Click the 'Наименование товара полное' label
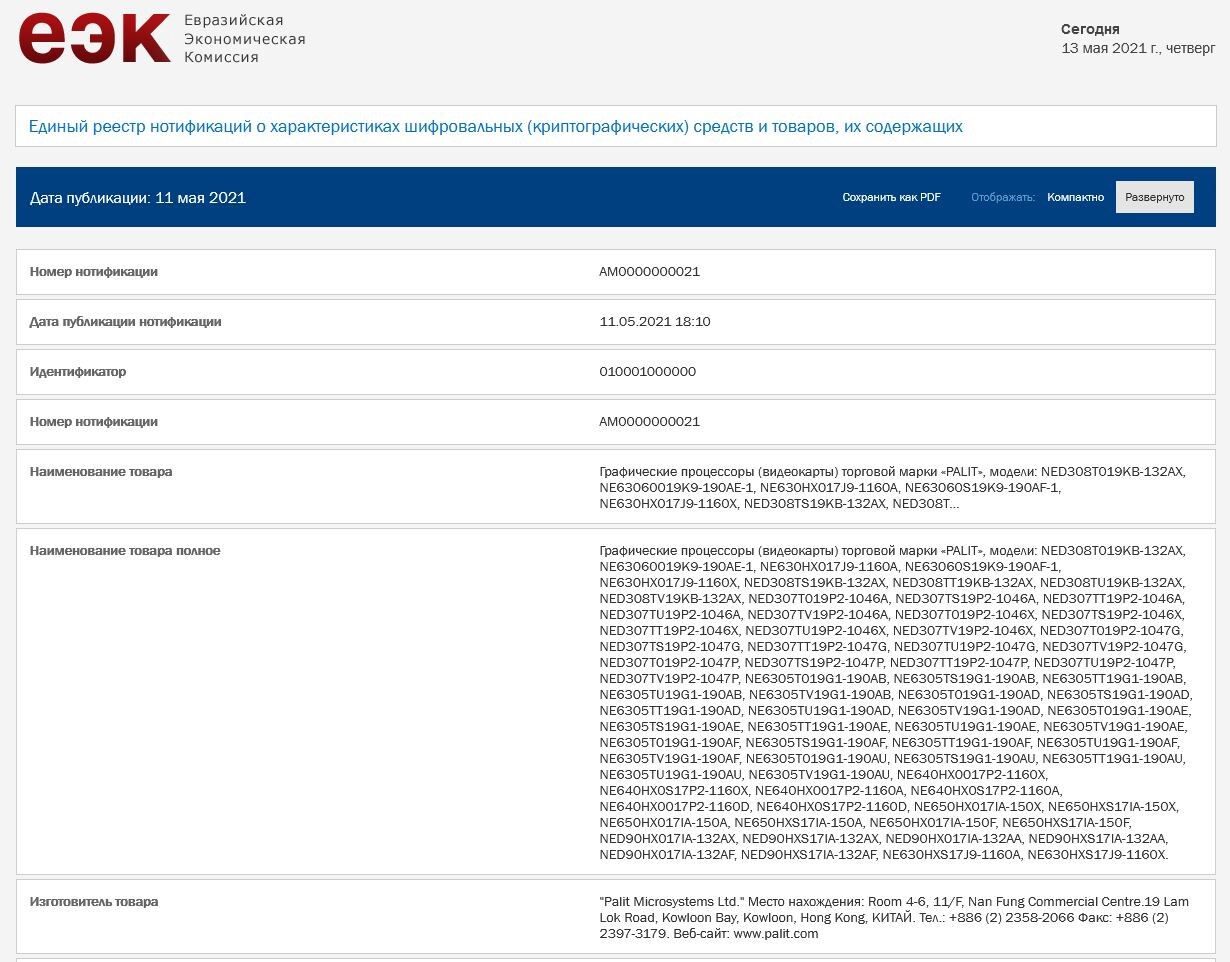 pos(125,551)
